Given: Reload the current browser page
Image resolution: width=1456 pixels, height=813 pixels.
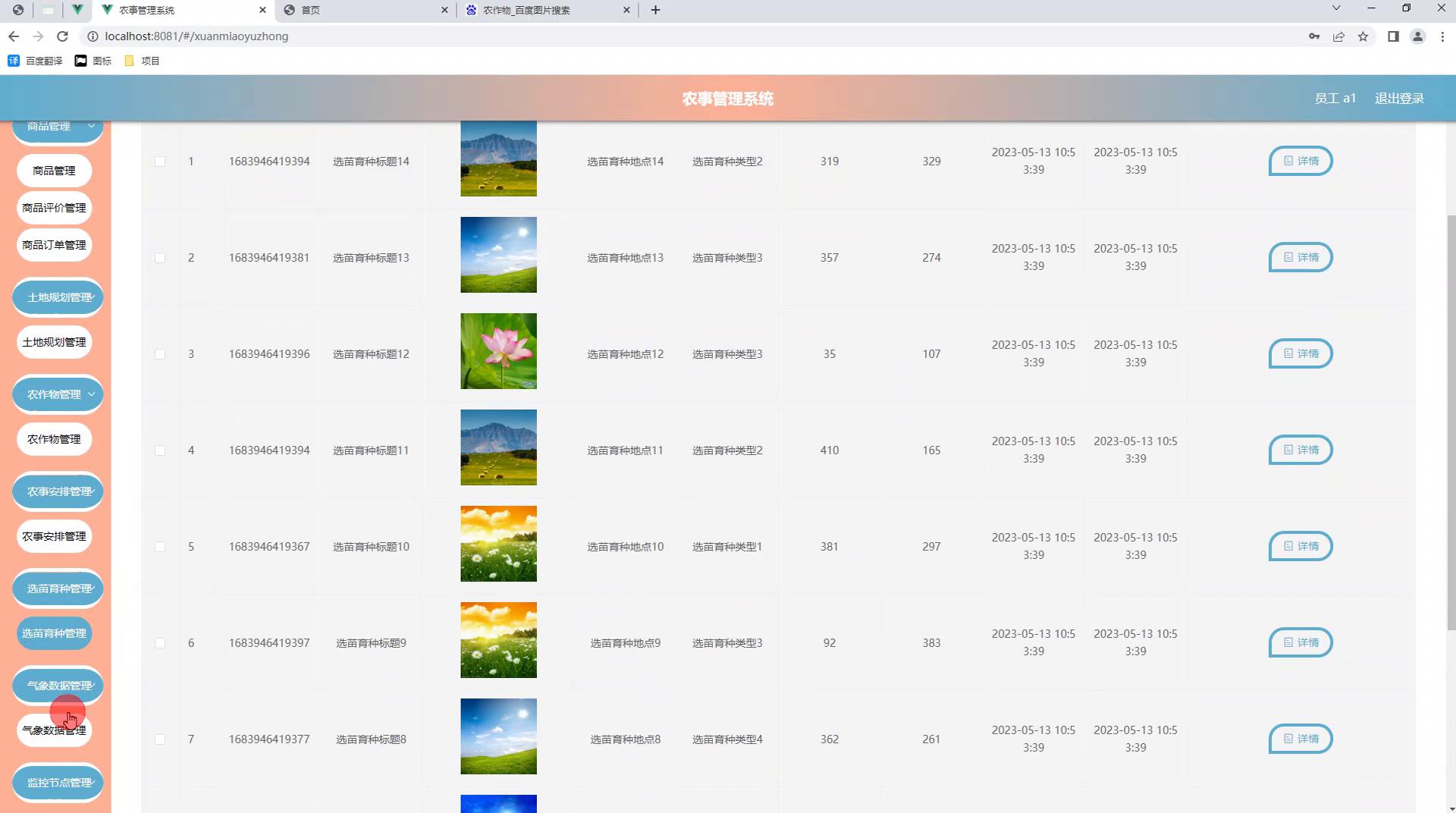Looking at the screenshot, I should coord(63,36).
